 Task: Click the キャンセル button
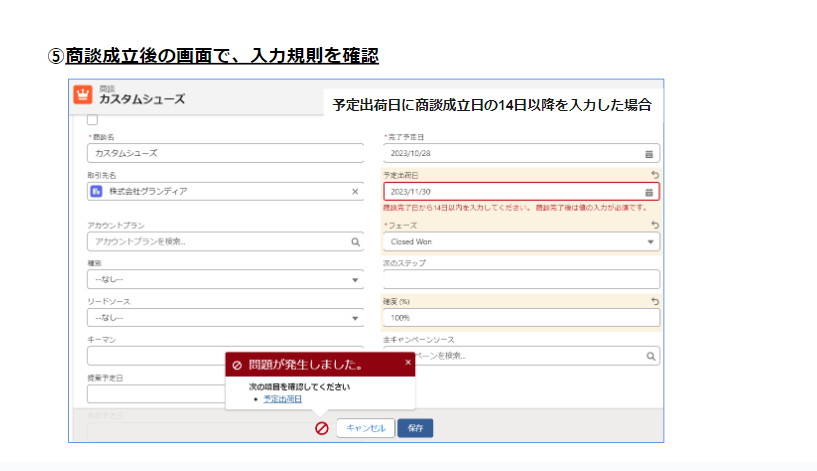tap(366, 428)
